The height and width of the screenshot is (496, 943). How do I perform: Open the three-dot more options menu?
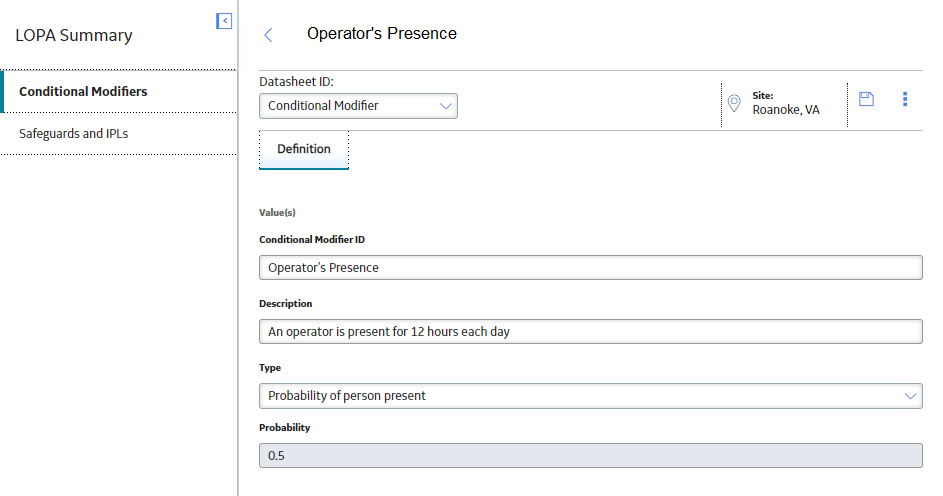click(x=905, y=99)
